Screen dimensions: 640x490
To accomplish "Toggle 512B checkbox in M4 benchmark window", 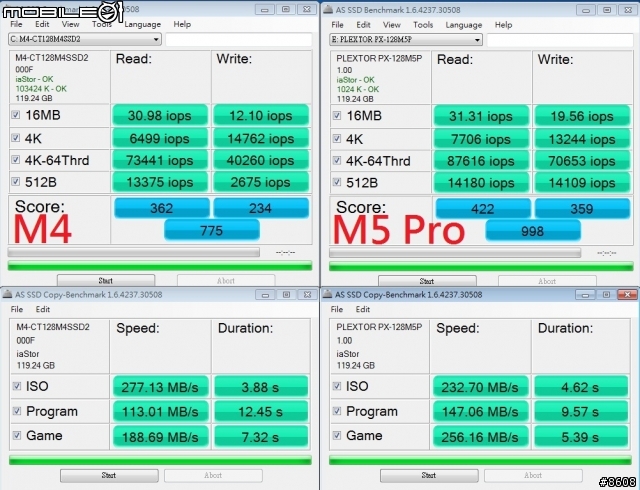I will (x=16, y=181).
